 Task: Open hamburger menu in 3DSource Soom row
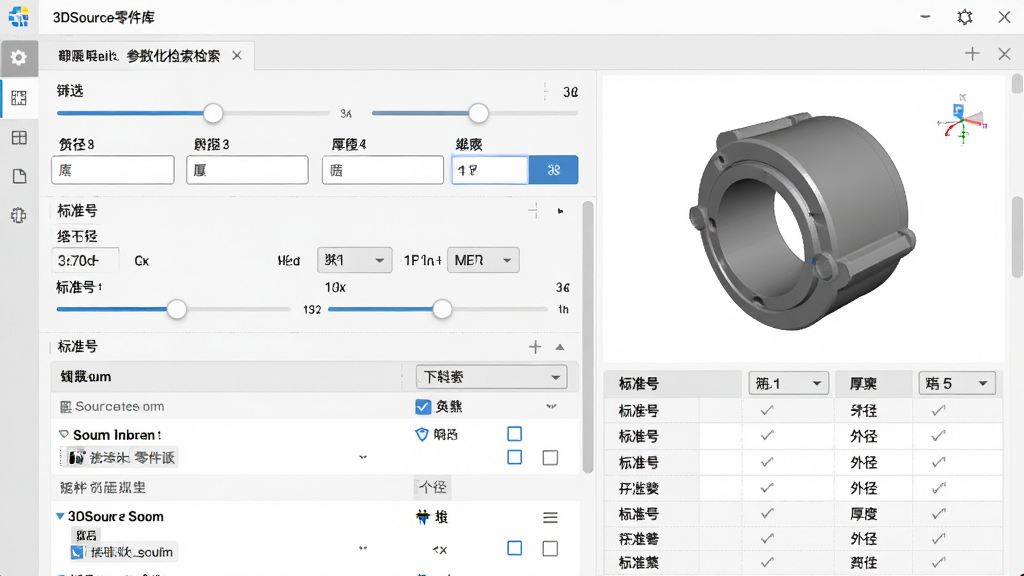[550, 517]
